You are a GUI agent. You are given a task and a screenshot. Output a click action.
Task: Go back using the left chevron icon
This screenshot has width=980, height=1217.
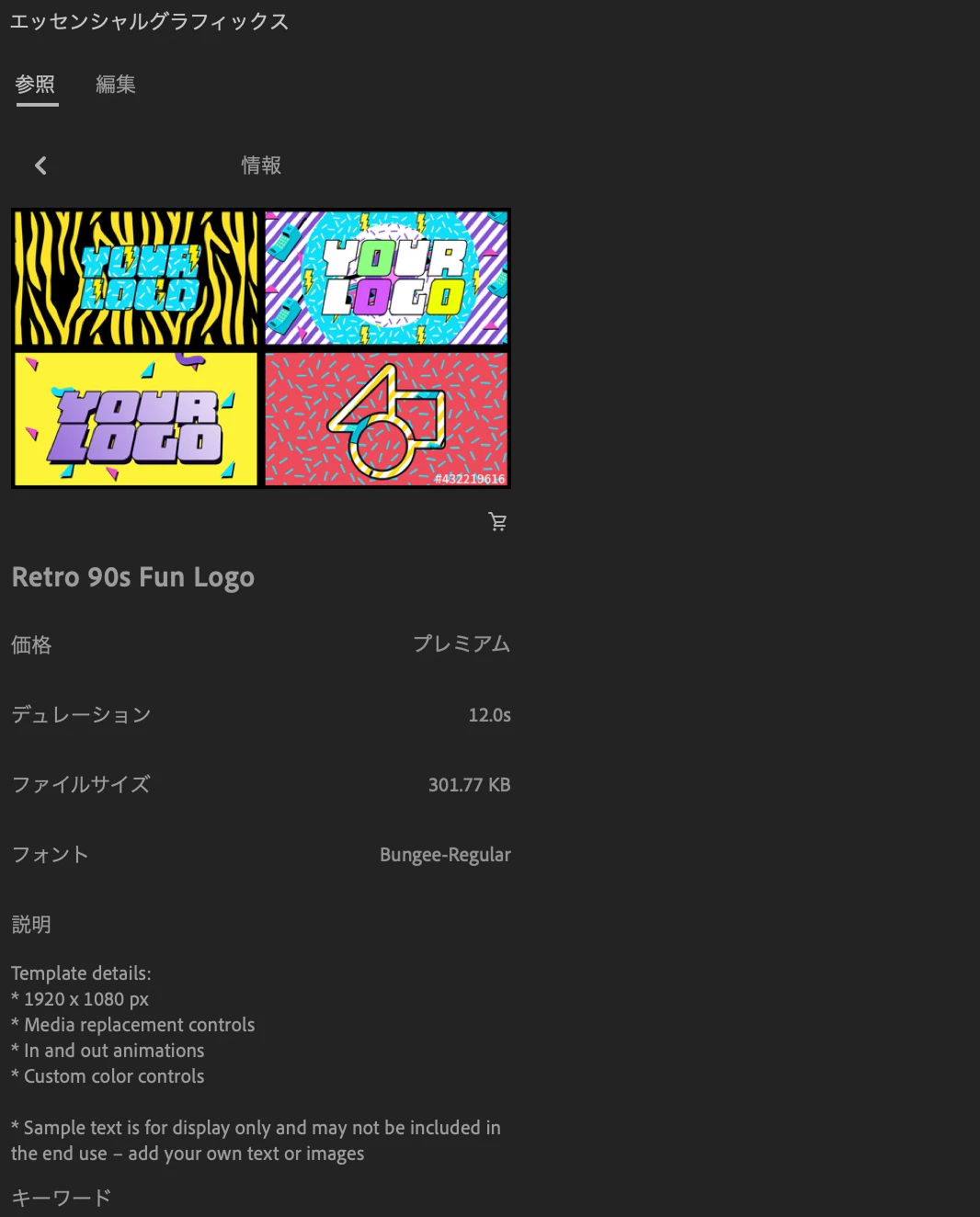(40, 165)
